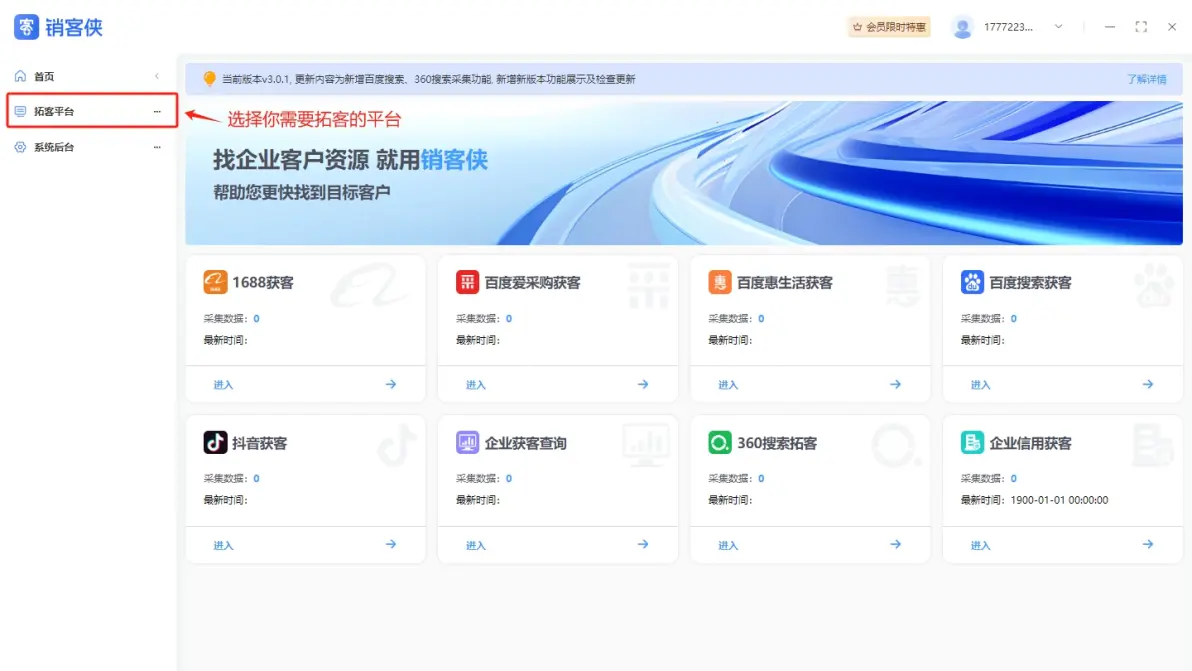Enter 企业获客查询 via 进入 link
1192x671 pixels.
(x=475, y=545)
